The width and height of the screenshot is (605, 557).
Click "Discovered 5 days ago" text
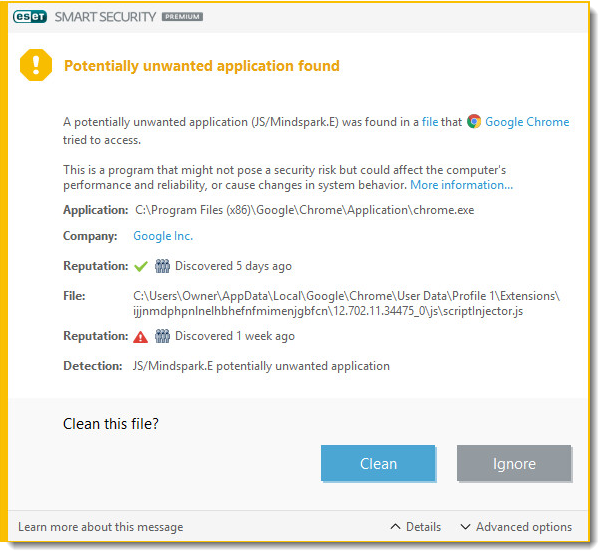[233, 266]
